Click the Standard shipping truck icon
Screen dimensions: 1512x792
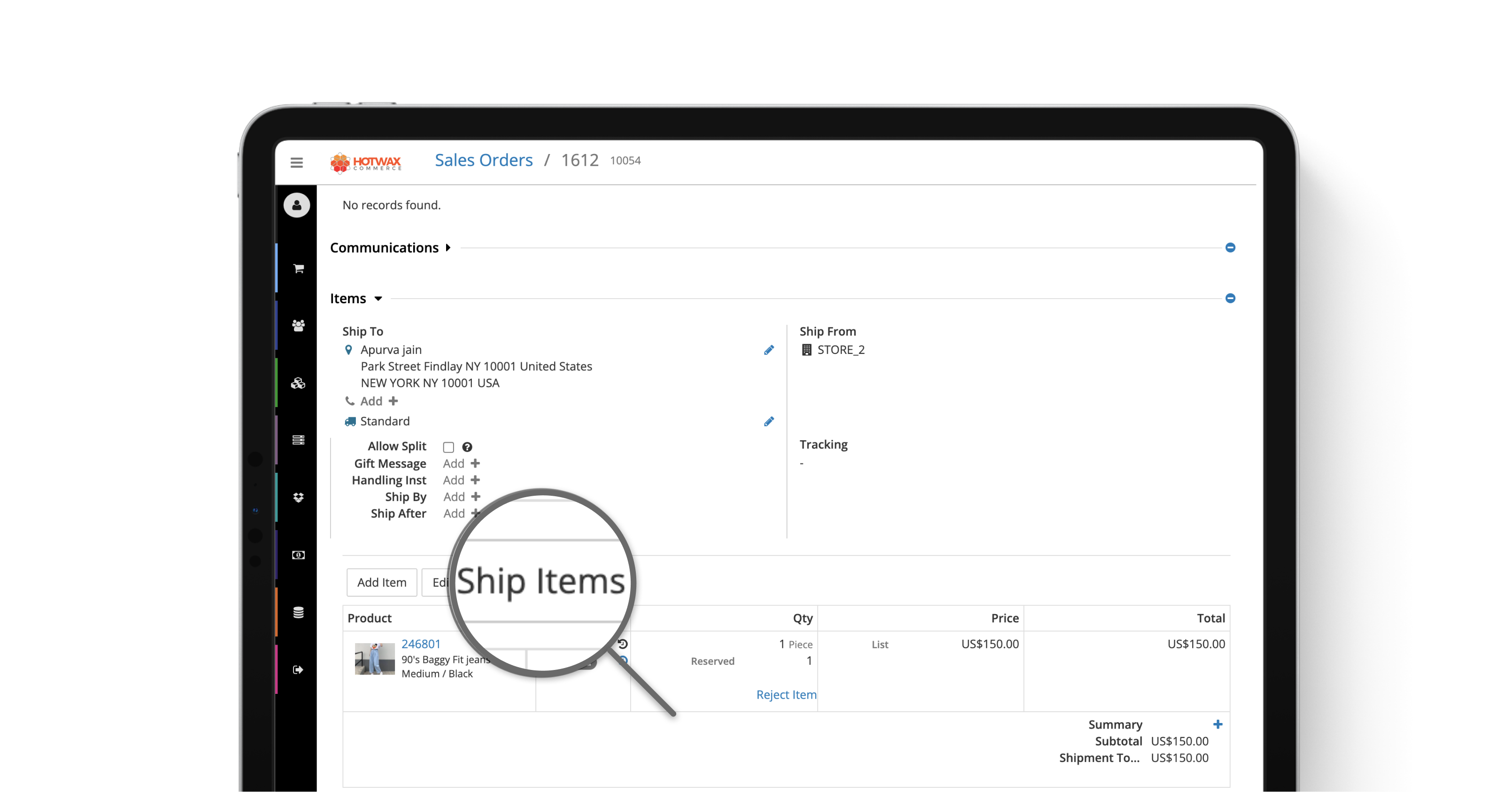click(350, 422)
